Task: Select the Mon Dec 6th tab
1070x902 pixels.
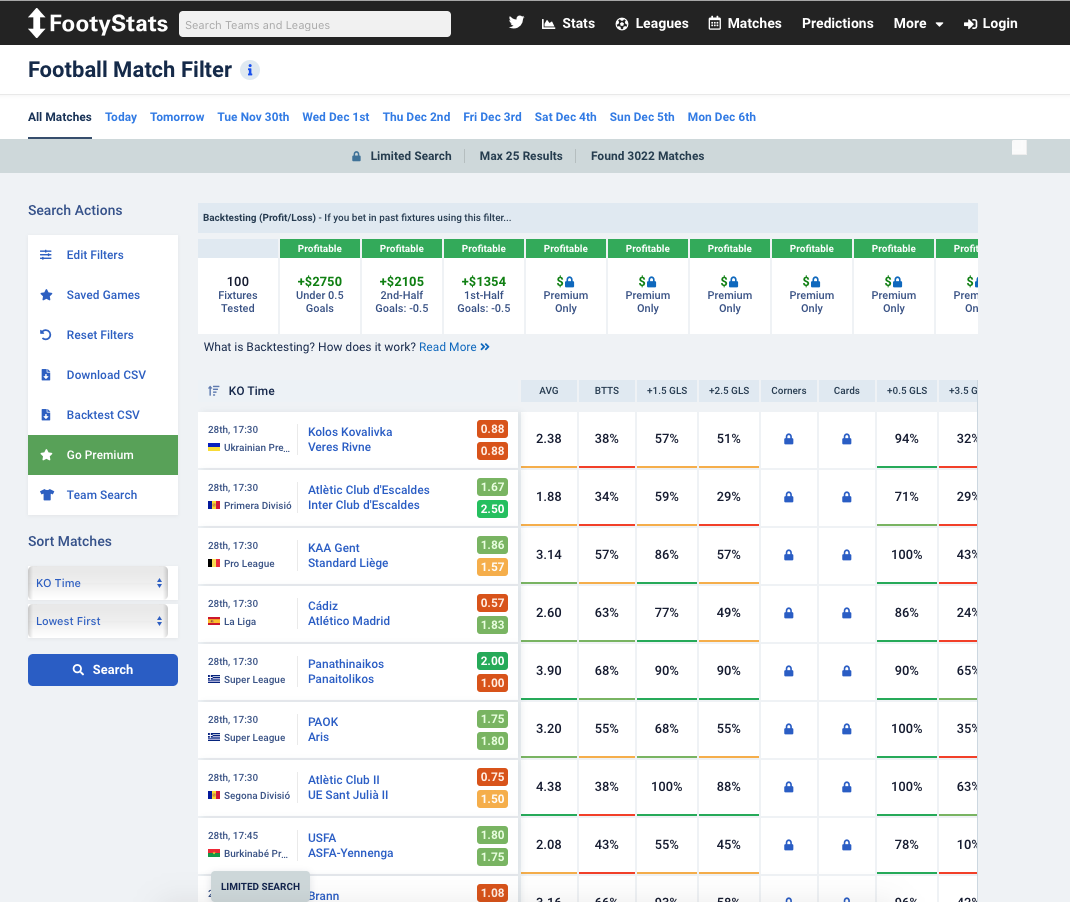Action: [x=721, y=117]
